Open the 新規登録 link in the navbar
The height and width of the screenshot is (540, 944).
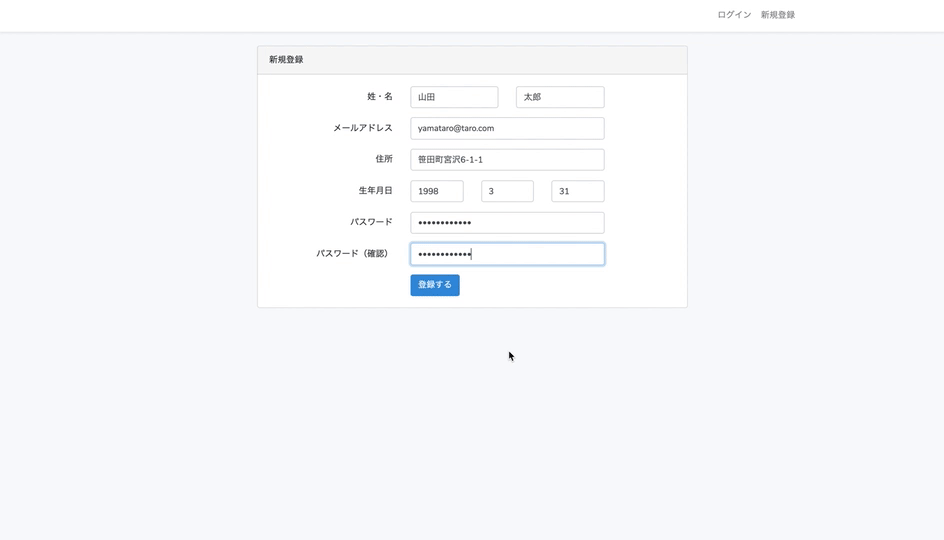[x=777, y=15]
